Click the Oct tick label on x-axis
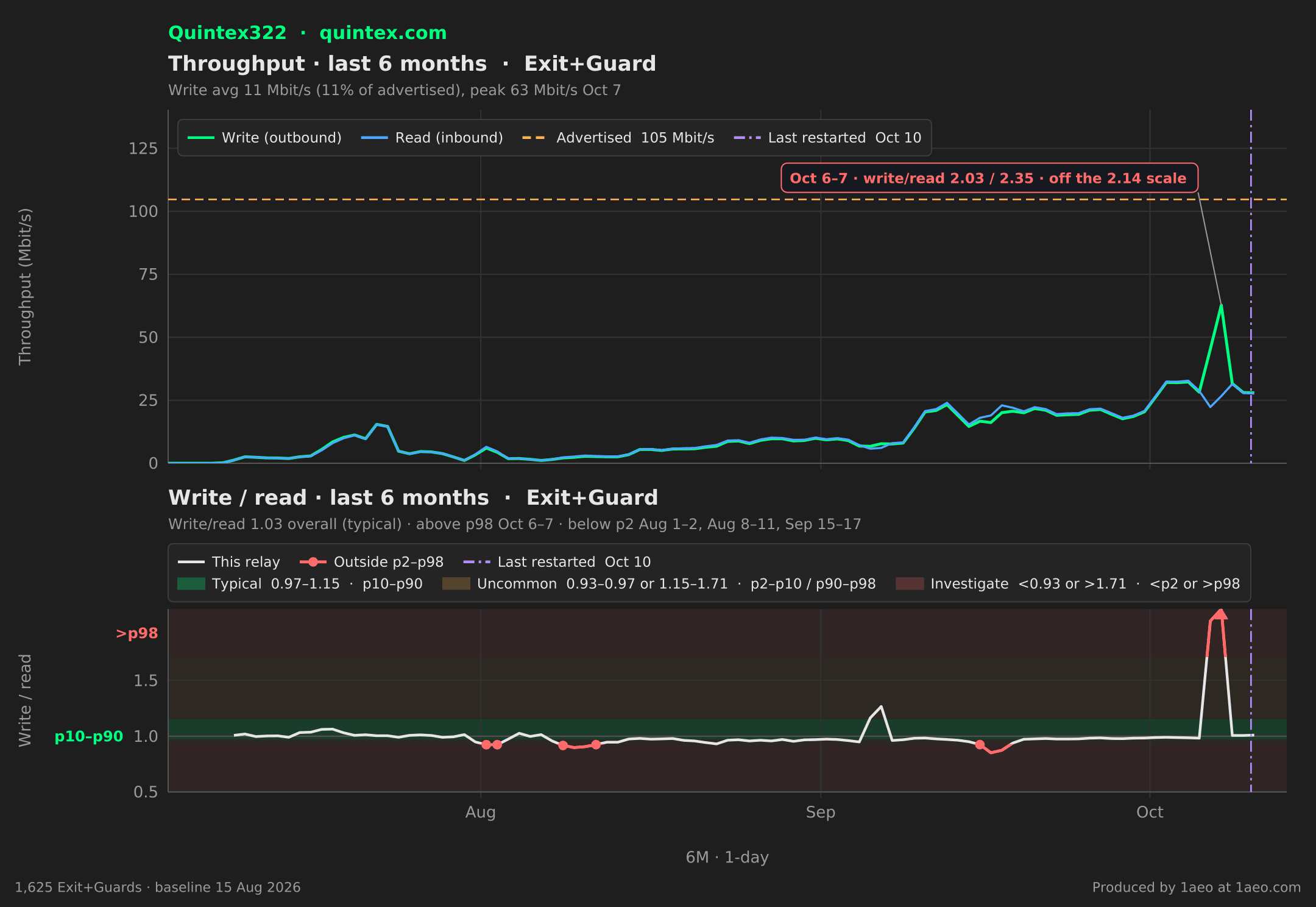The image size is (1316, 907). click(x=1150, y=812)
